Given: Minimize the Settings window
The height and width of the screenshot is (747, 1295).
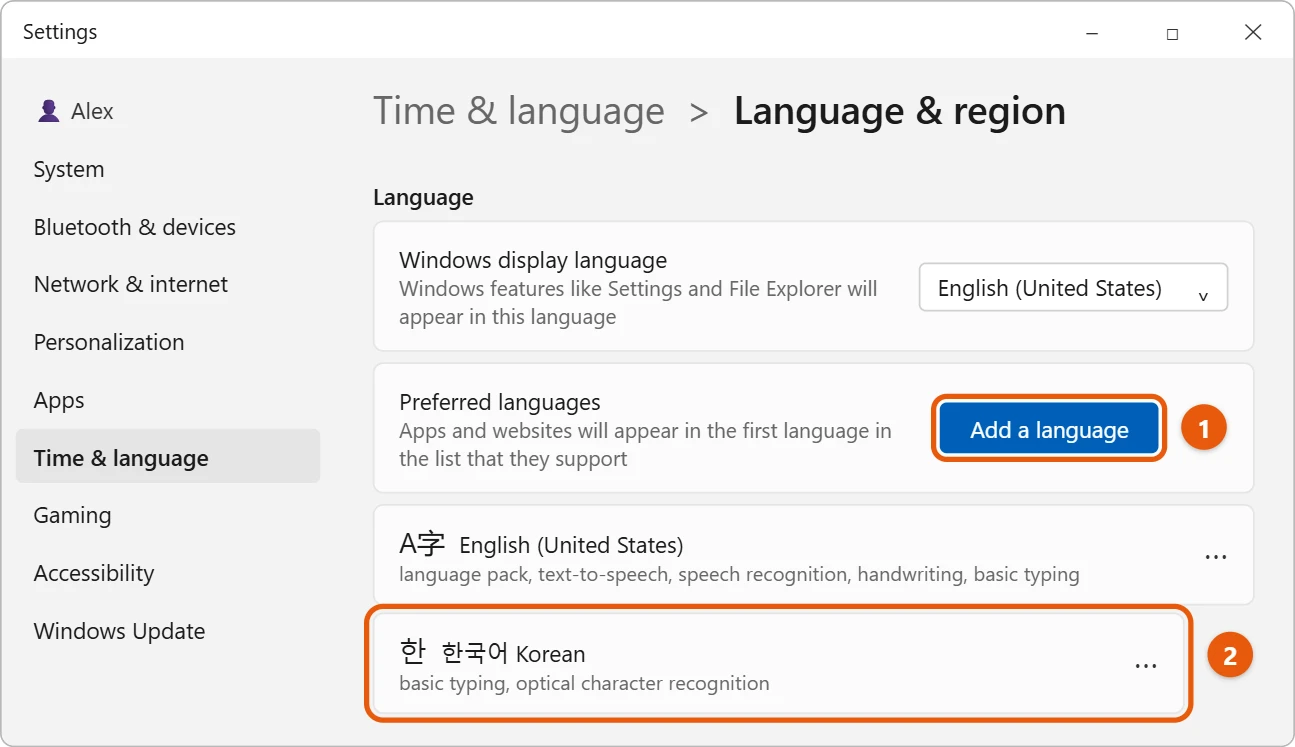Looking at the screenshot, I should click(1092, 33).
